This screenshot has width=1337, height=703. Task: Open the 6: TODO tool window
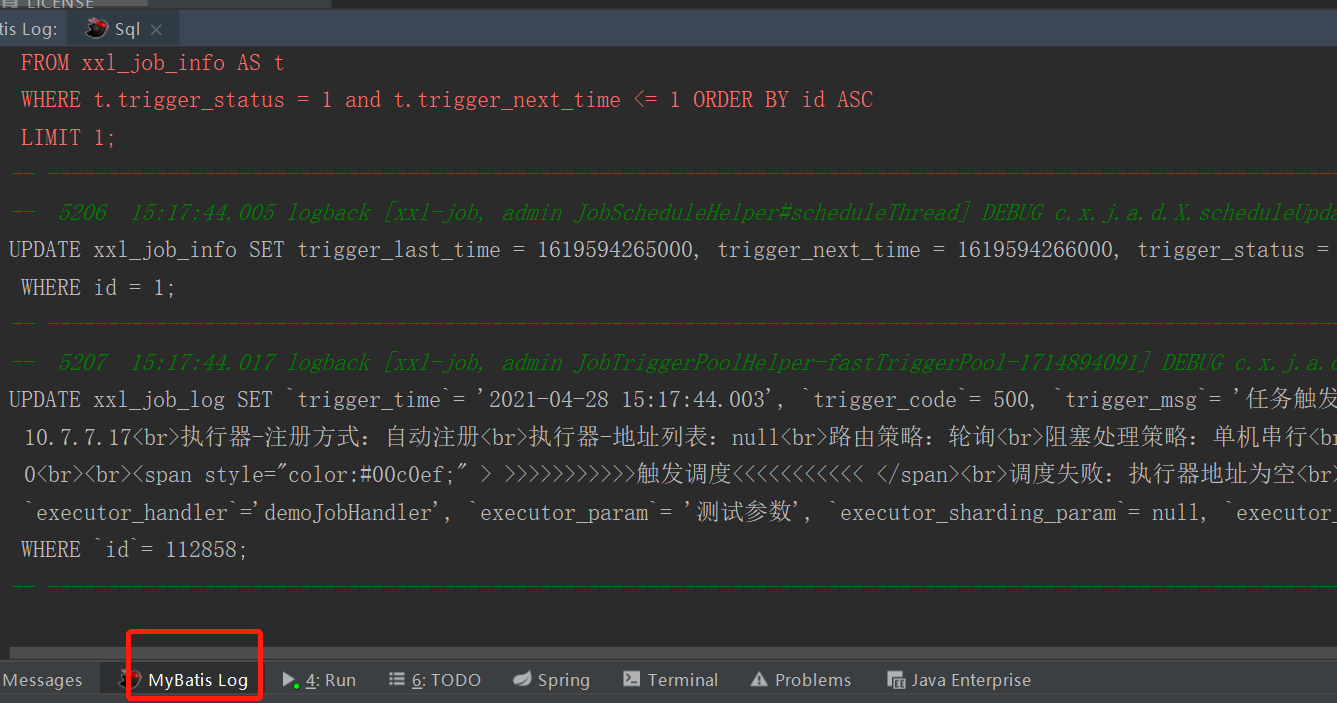[x=435, y=680]
